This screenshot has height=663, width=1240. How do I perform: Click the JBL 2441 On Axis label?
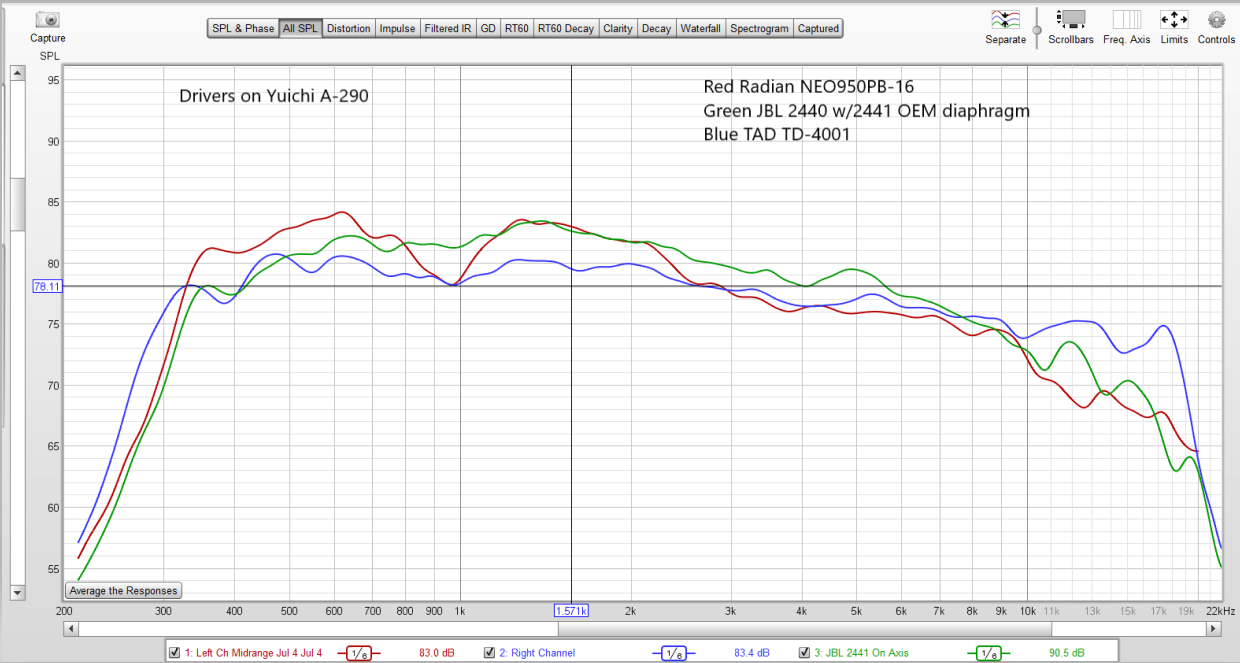click(861, 653)
